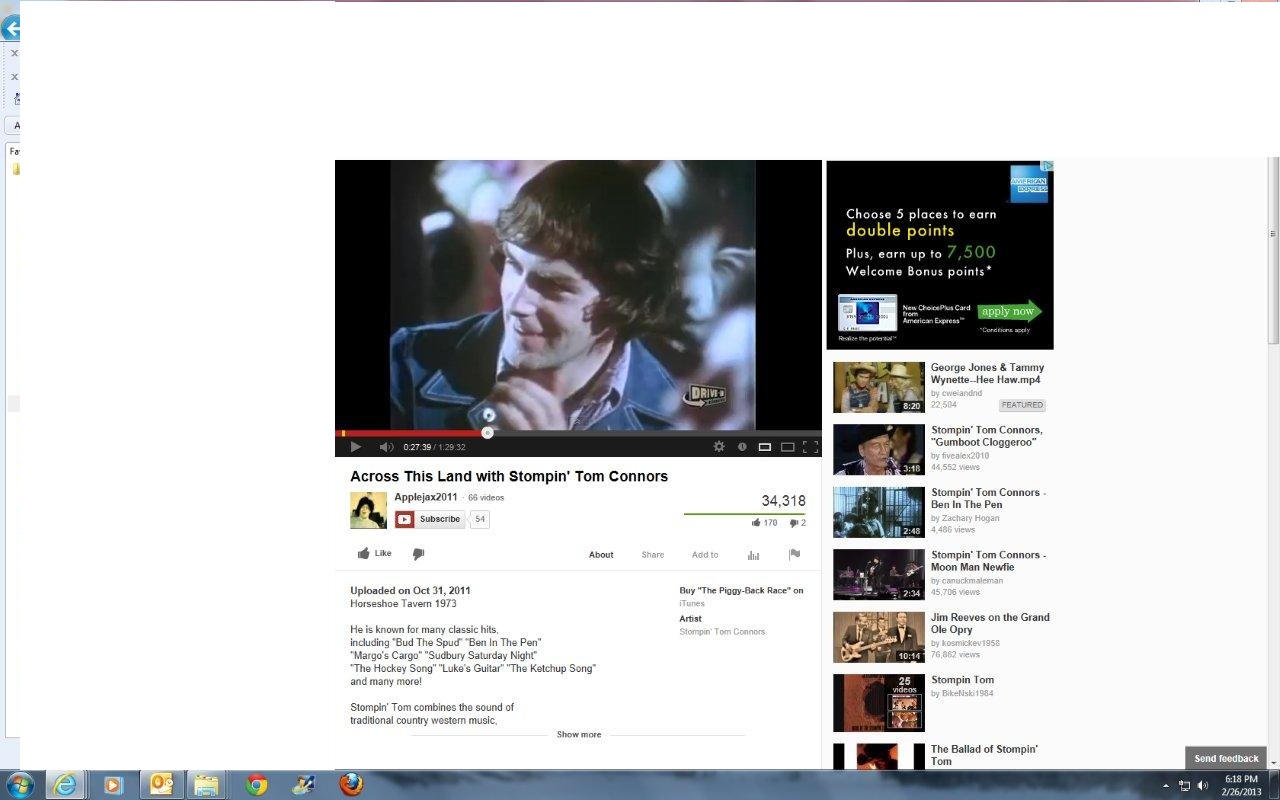Image resolution: width=1280 pixels, height=800 pixels.
Task: Click the Subscribe button
Action: coord(430,519)
